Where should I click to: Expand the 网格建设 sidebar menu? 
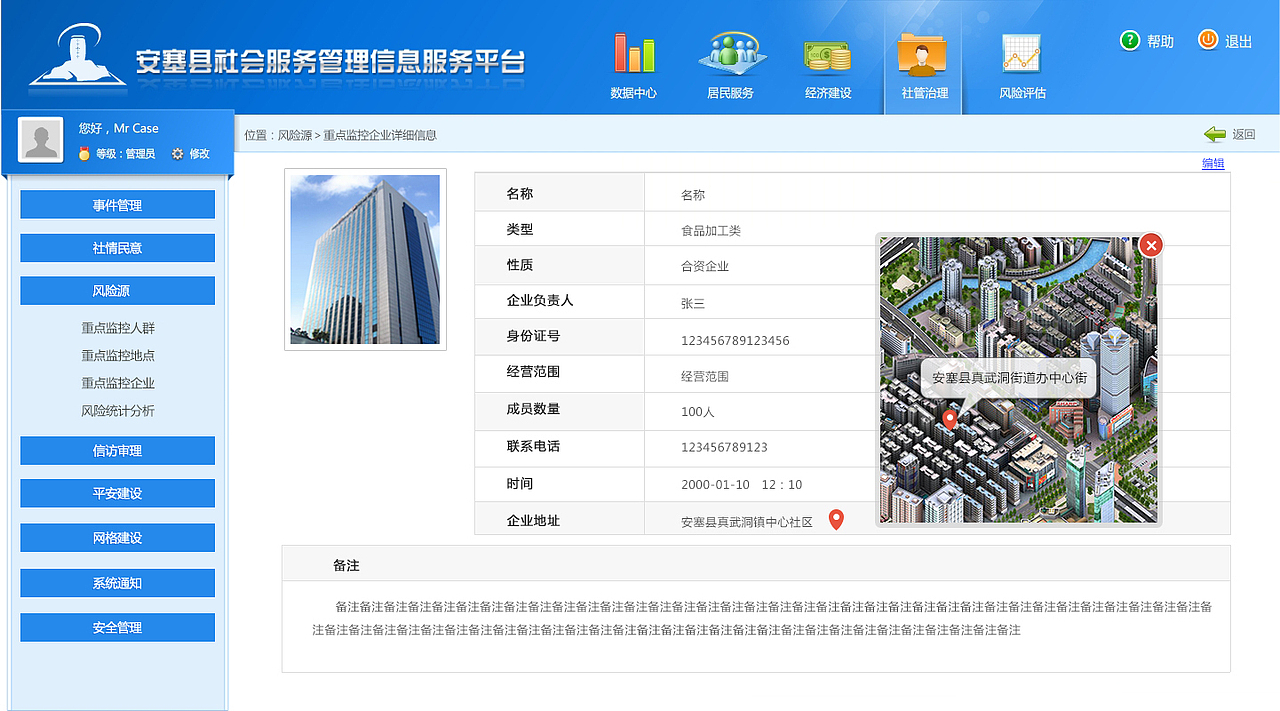[118, 538]
